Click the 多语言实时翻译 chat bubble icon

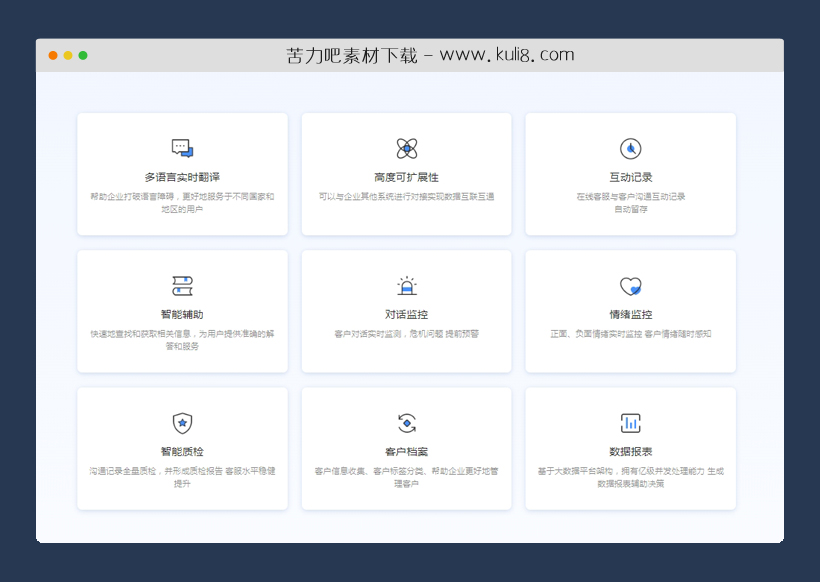[183, 146]
